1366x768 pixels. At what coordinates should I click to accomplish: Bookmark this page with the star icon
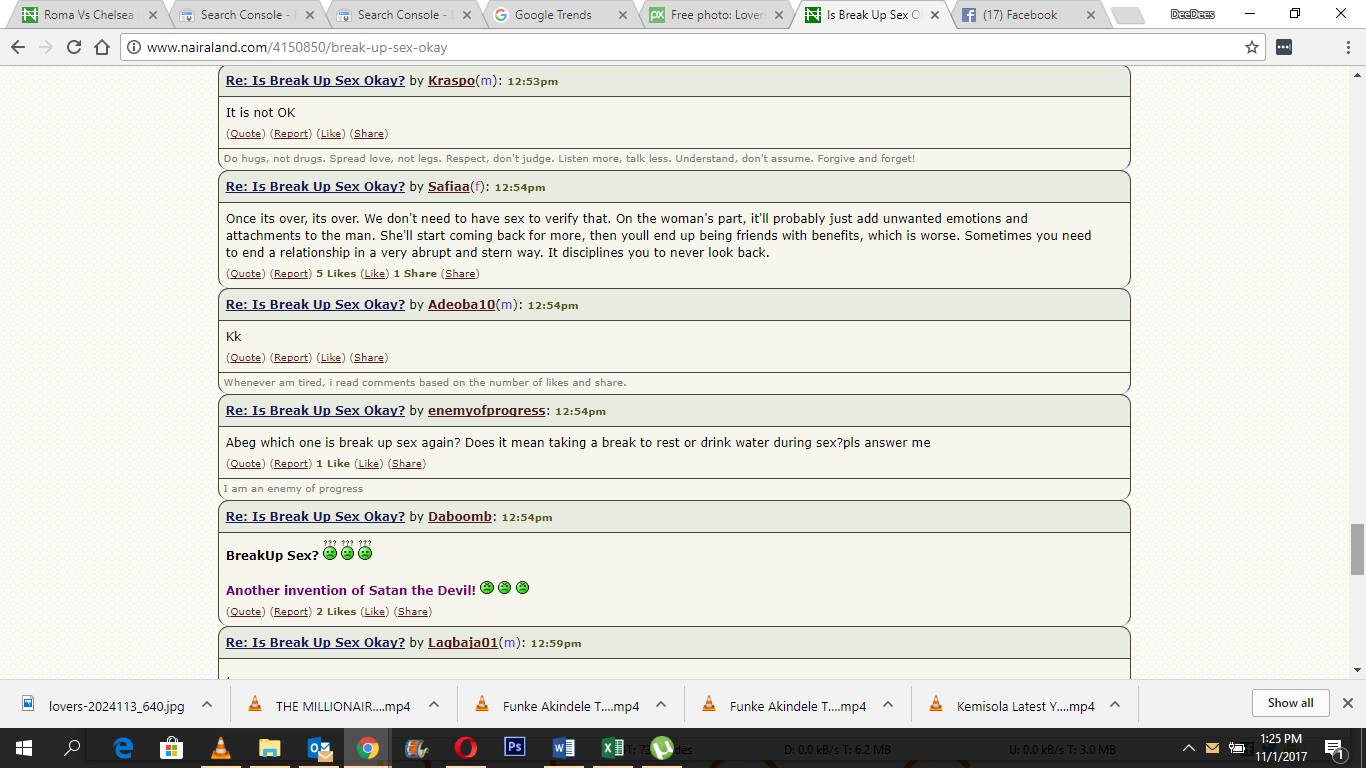coord(1251,47)
